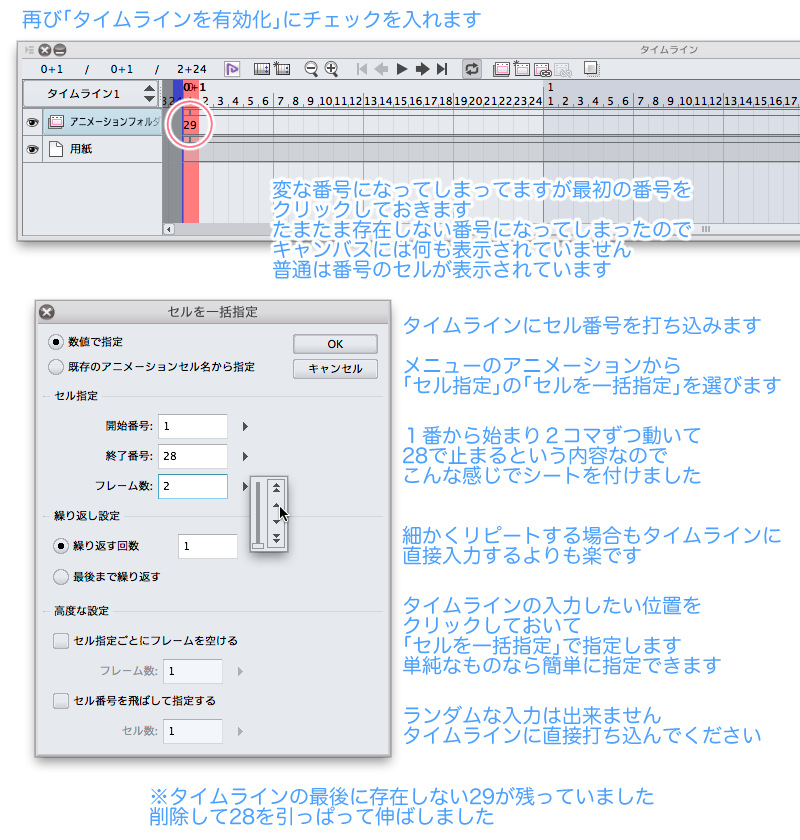The height and width of the screenshot is (840, 800).
Task: Zoom in the timeline view
Action: (x=332, y=69)
